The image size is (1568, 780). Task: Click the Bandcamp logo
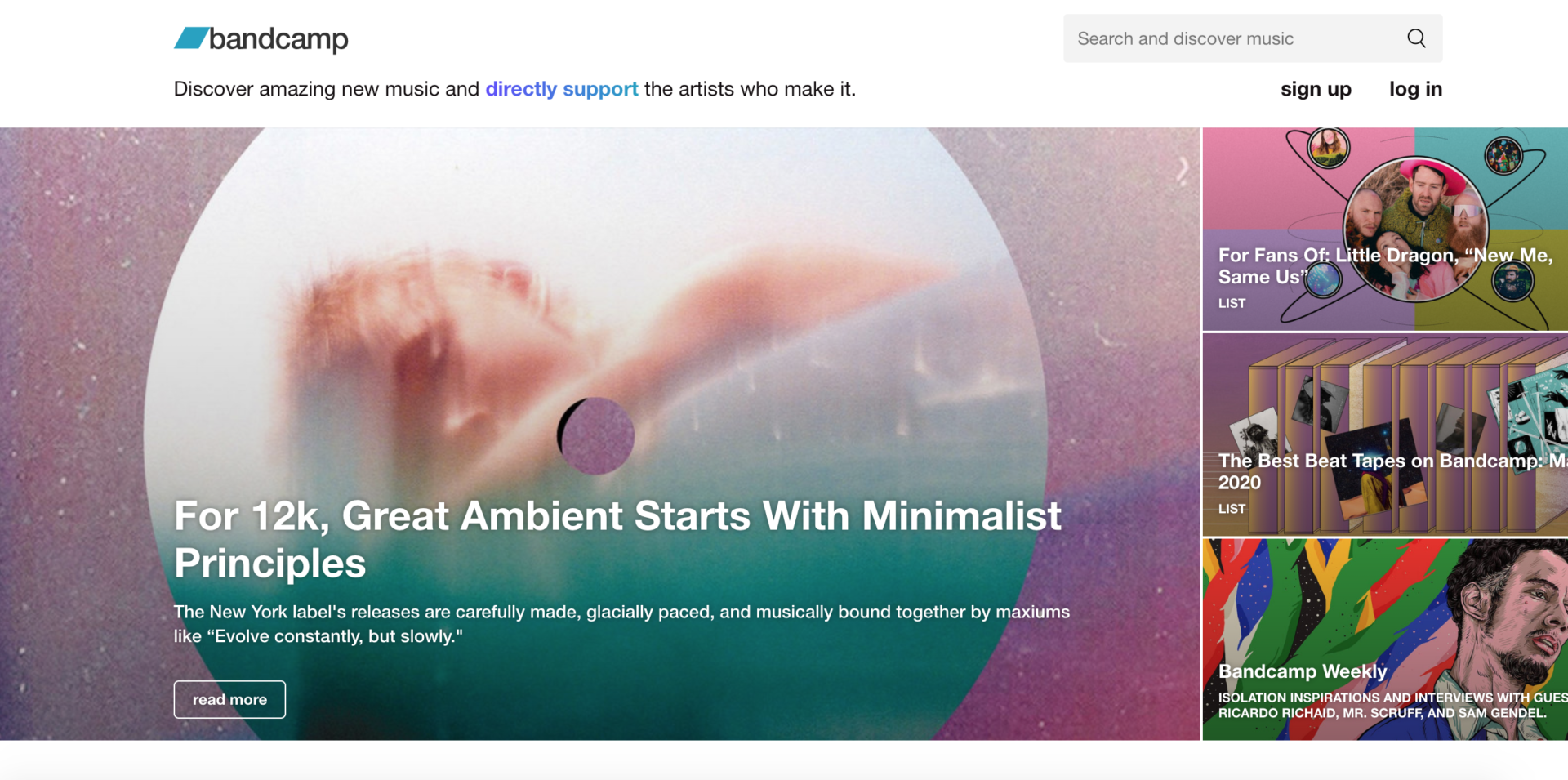point(261,38)
